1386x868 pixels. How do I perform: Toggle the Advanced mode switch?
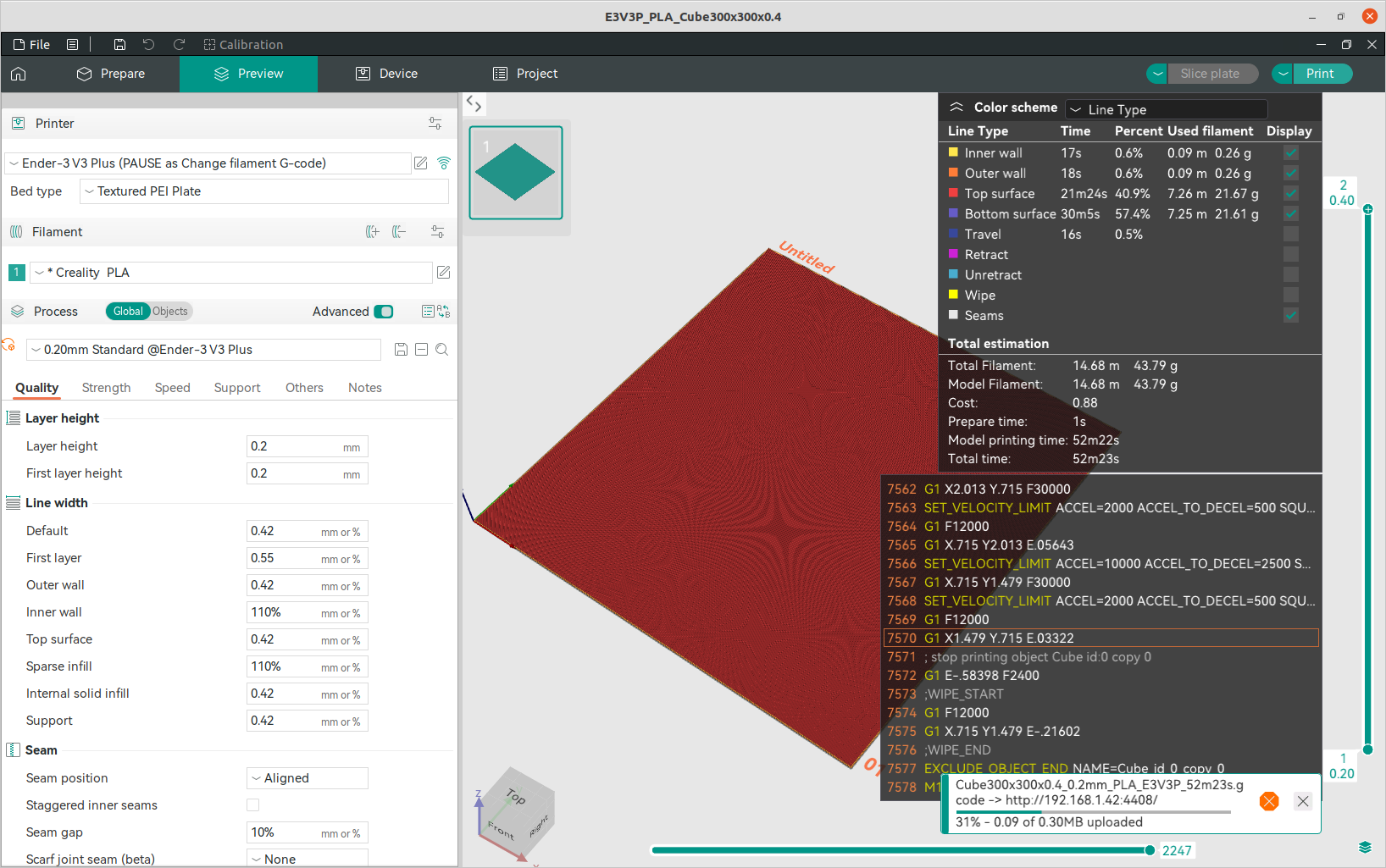click(x=384, y=312)
